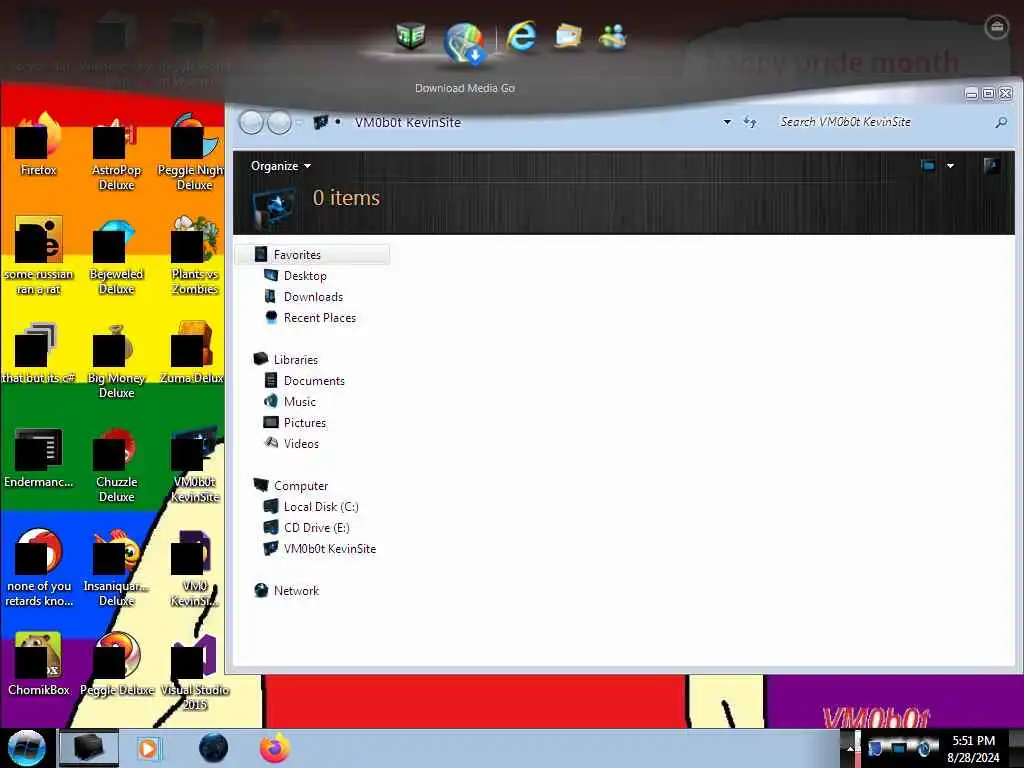Viewport: 1024px width, 768px height.
Task: Click the search magnifier icon
Action: 1000,122
